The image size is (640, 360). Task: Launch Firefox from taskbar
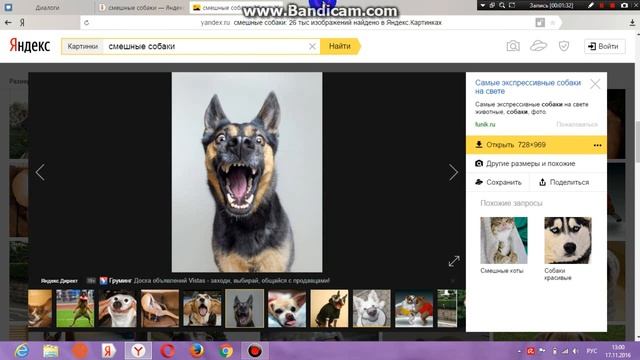point(197,351)
